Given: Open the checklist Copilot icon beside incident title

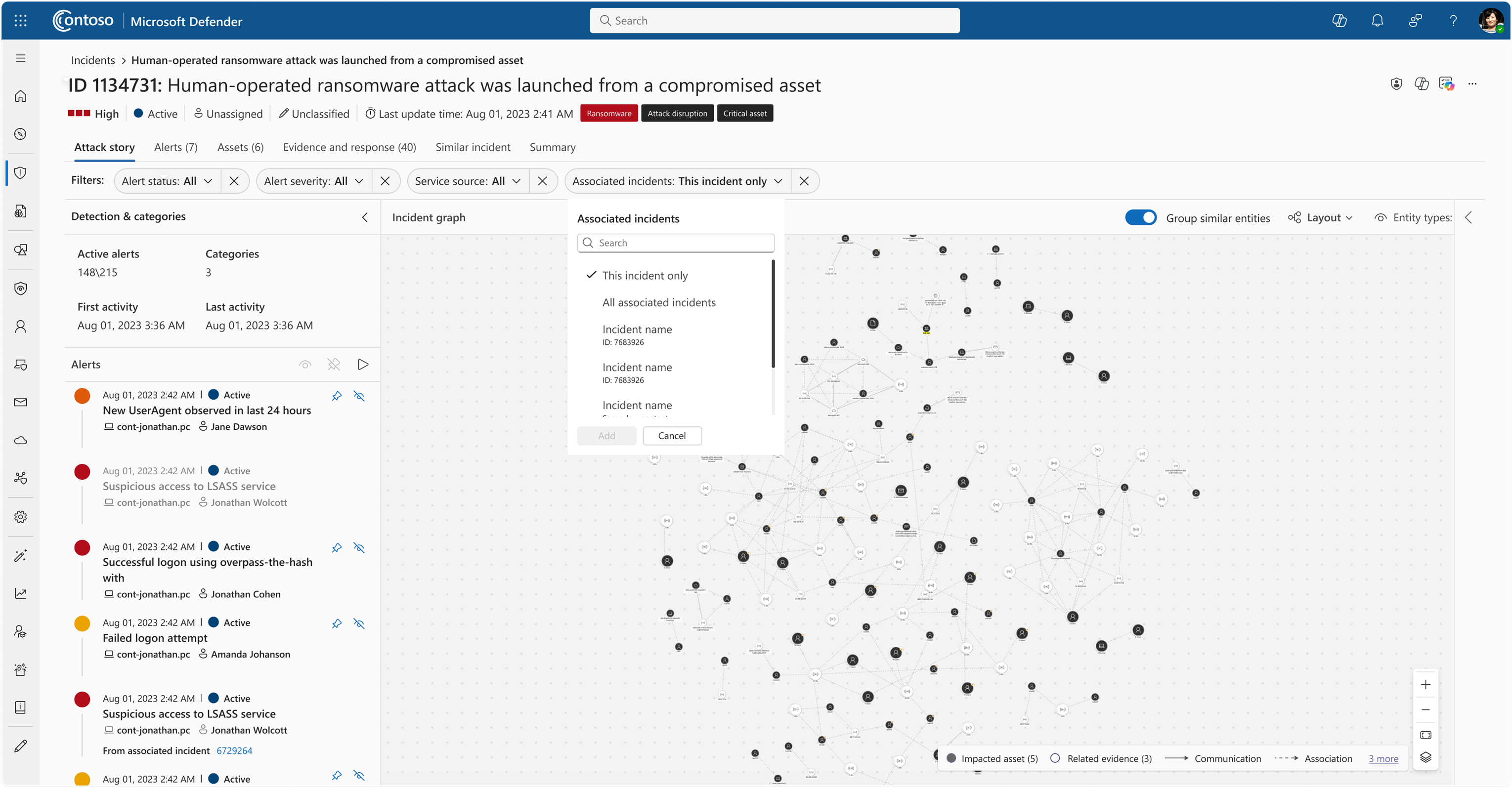Looking at the screenshot, I should 1447,84.
